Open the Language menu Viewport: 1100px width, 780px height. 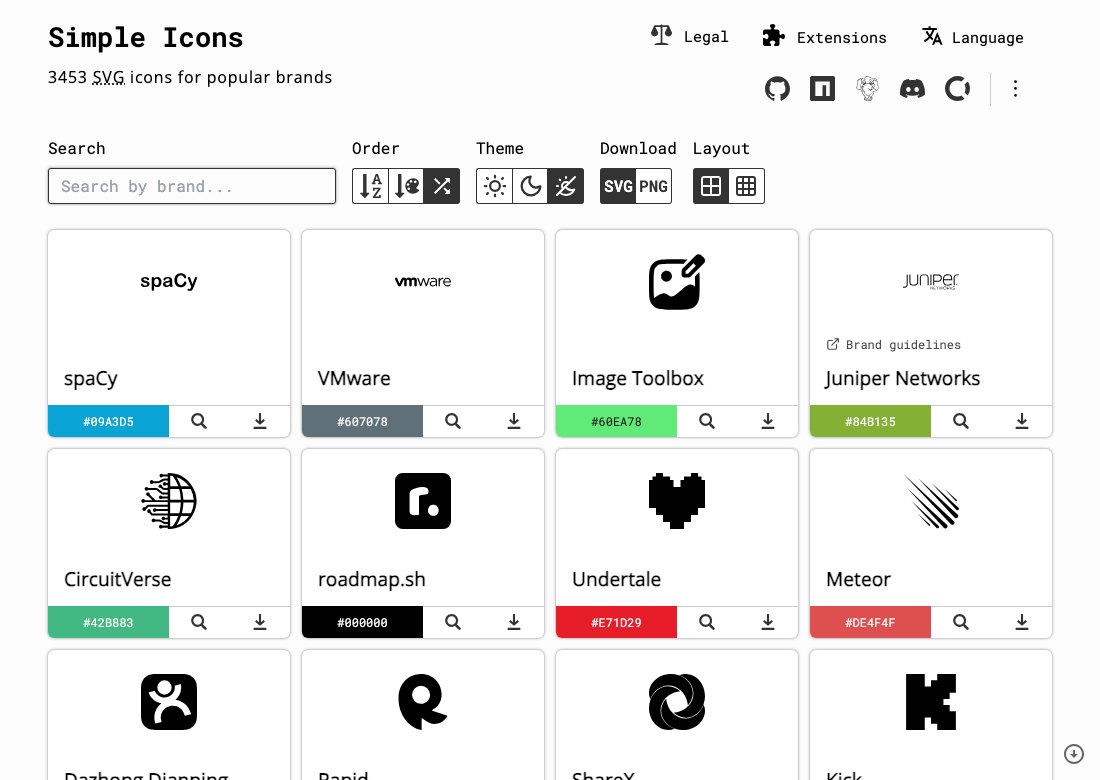(973, 36)
